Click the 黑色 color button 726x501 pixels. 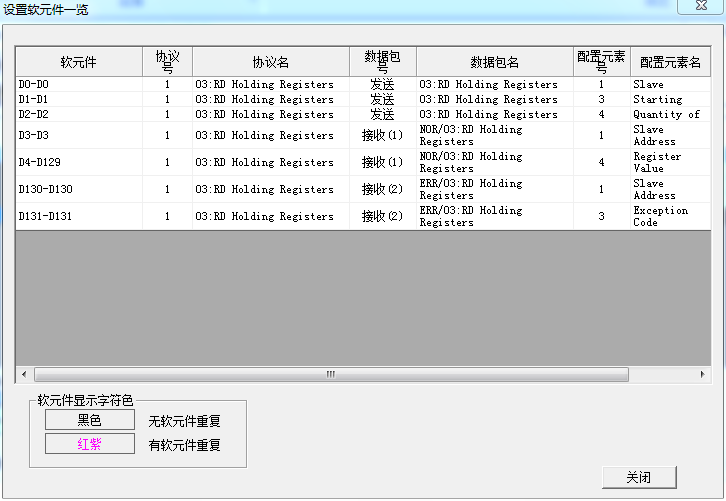coord(90,421)
